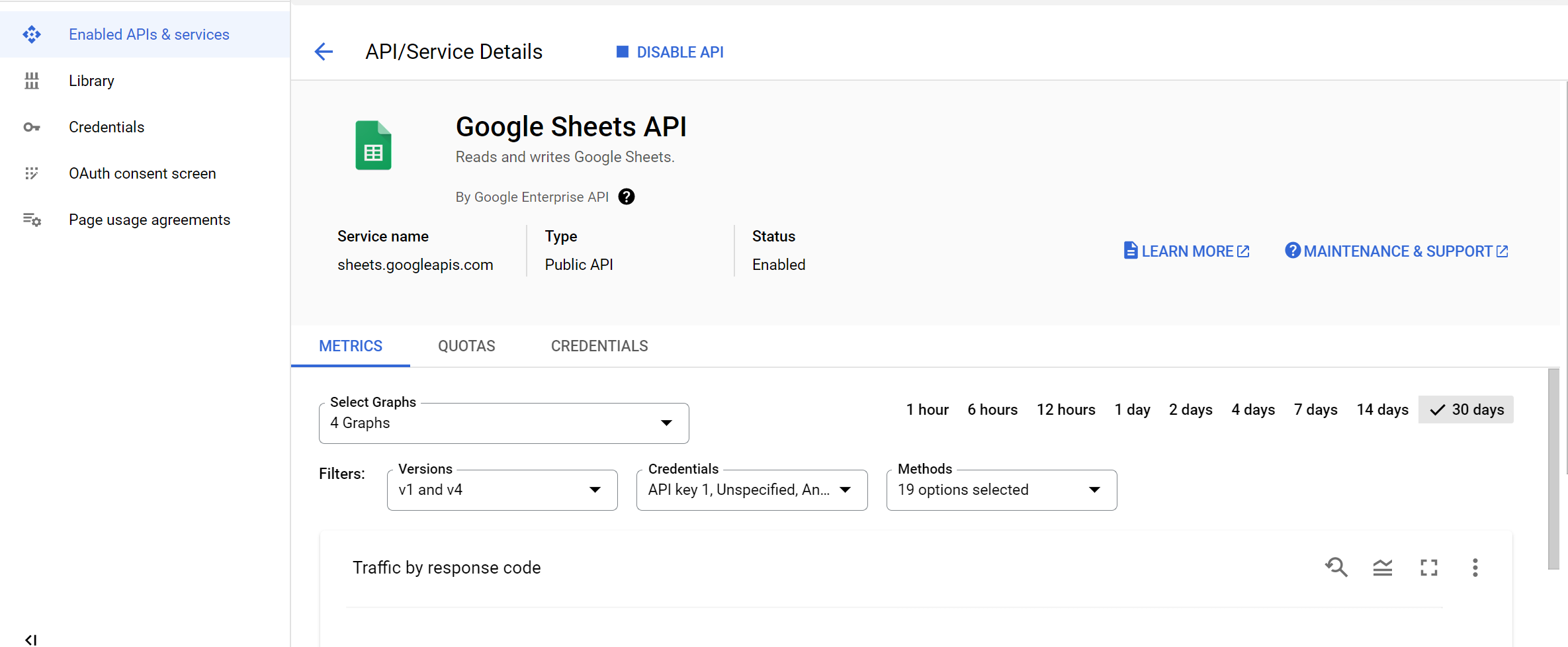1568x647 pixels.
Task: Expand Traffic chart to full screen
Action: click(1428, 568)
